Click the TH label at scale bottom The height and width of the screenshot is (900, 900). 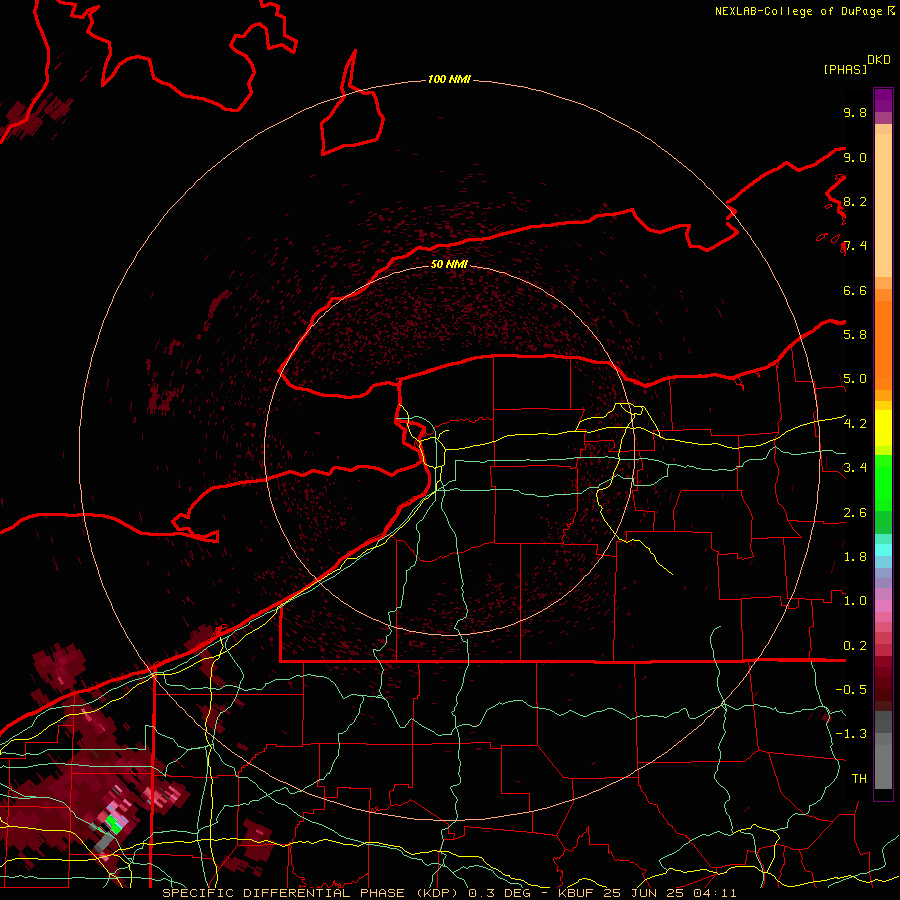[859, 779]
